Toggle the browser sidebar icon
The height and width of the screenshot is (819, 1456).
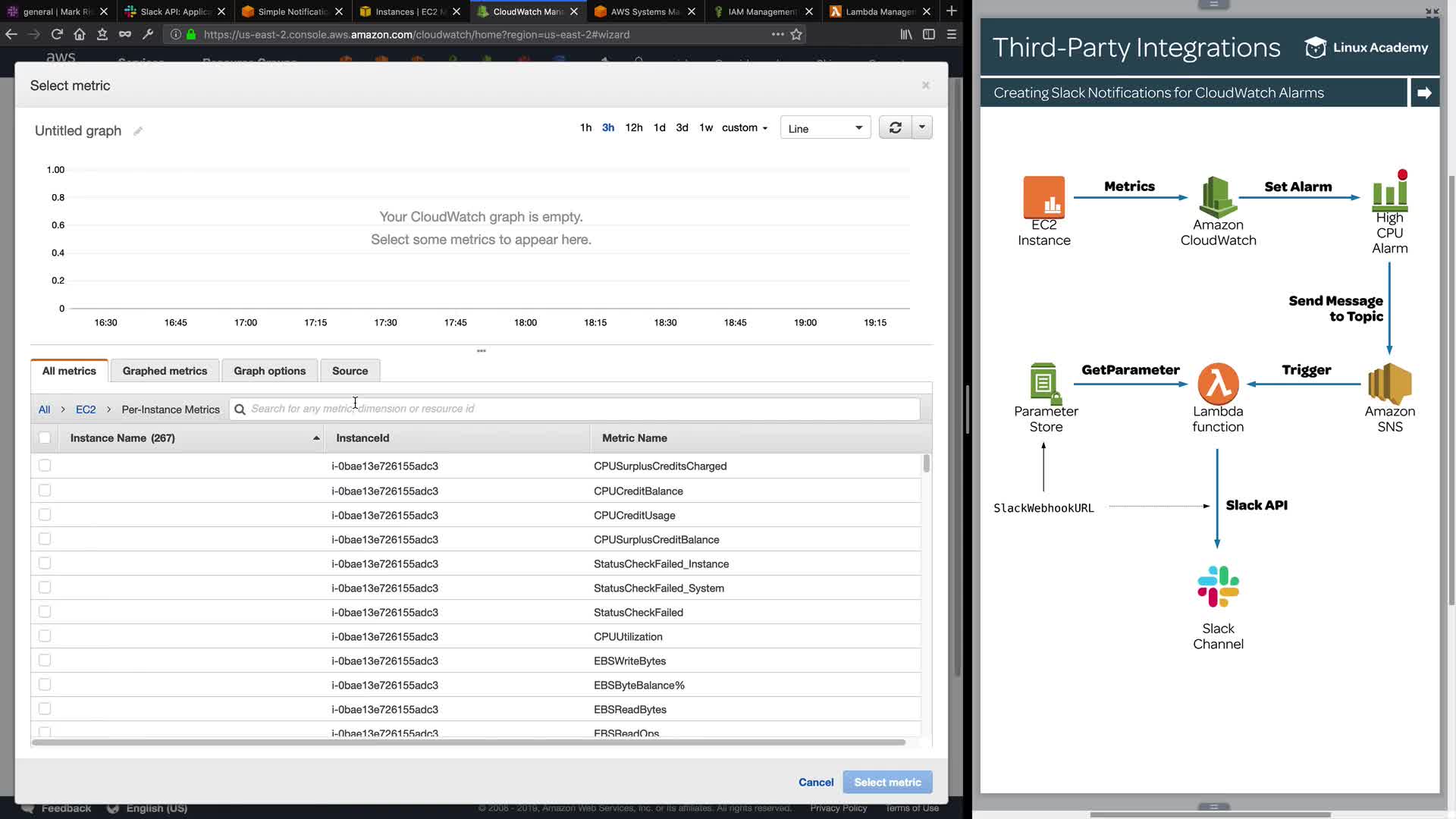click(929, 34)
